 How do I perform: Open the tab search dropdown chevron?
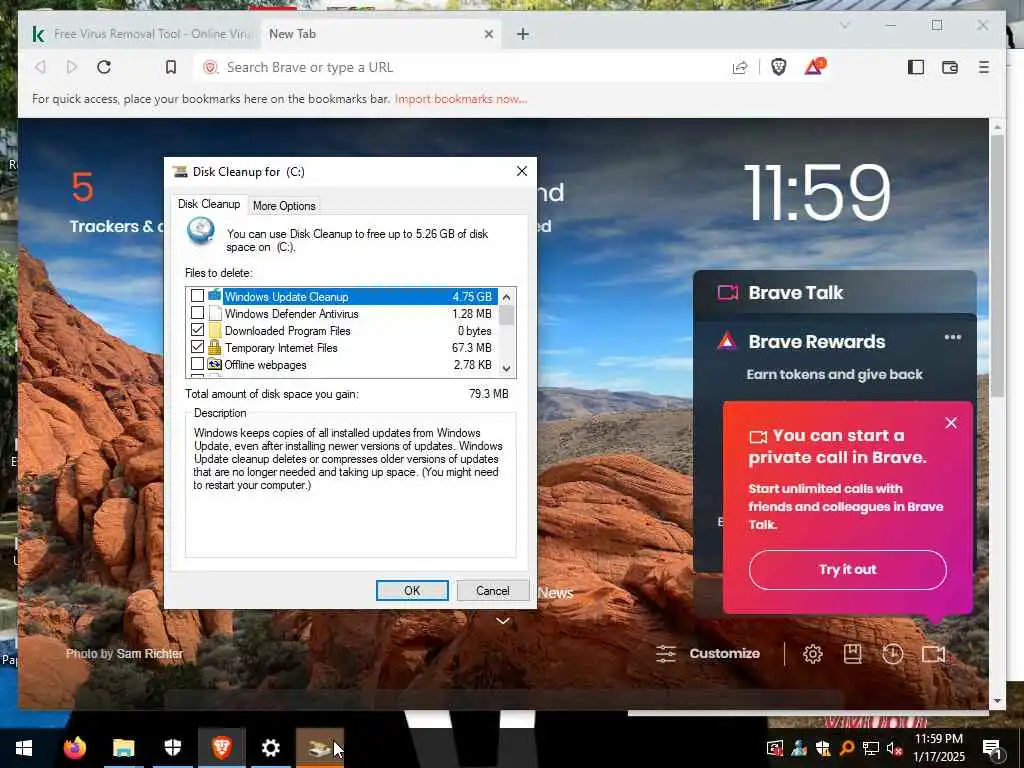click(844, 25)
